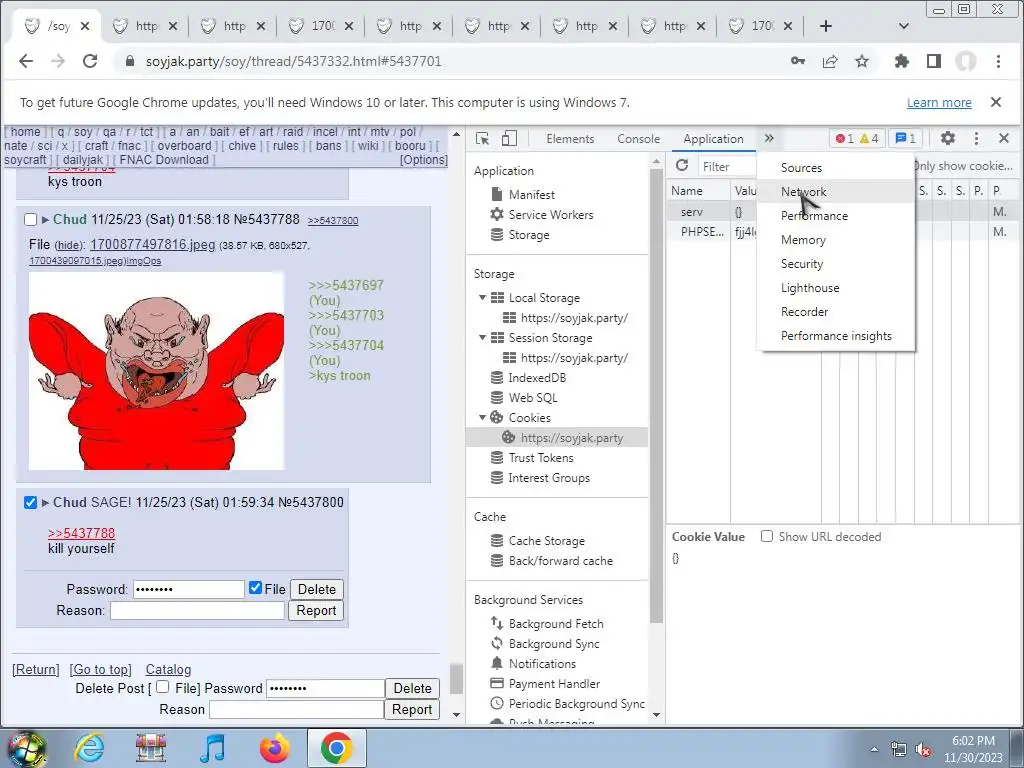This screenshot has width=1024, height=768.
Task: Collapse the Local Storage tree node
Action: point(482,298)
